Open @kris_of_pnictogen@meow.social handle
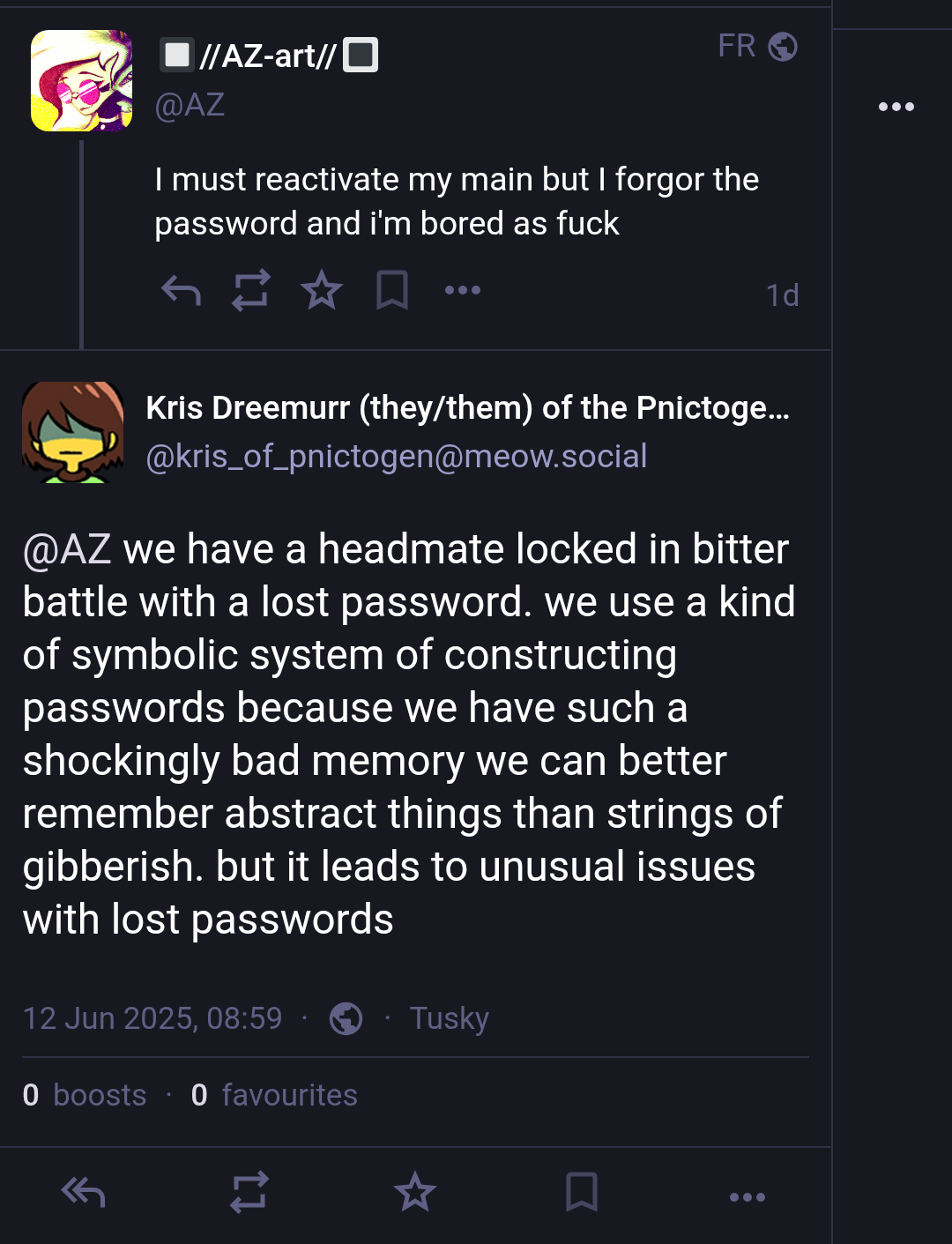 397,457
